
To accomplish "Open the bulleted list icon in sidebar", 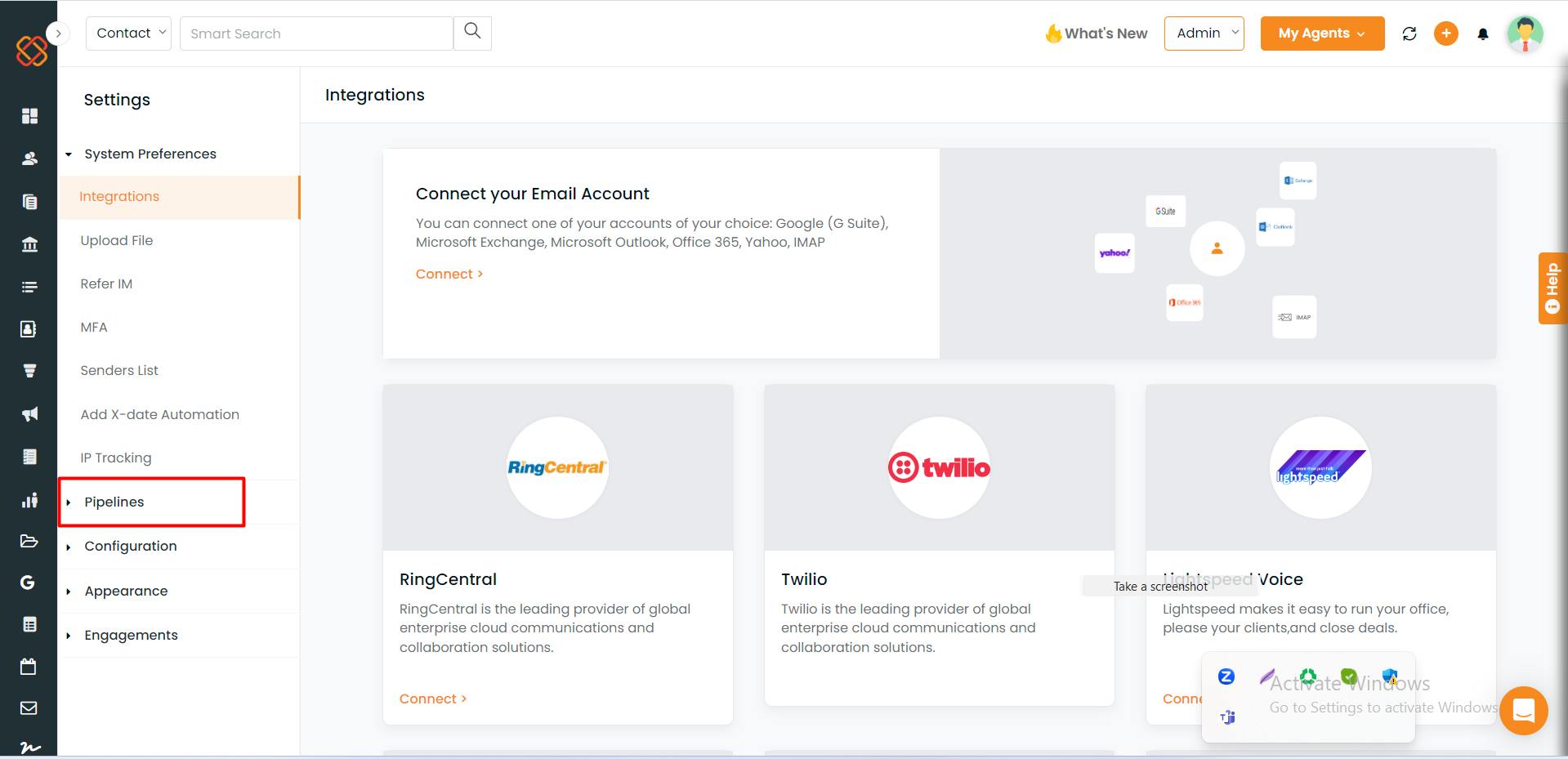I will pos(29,287).
